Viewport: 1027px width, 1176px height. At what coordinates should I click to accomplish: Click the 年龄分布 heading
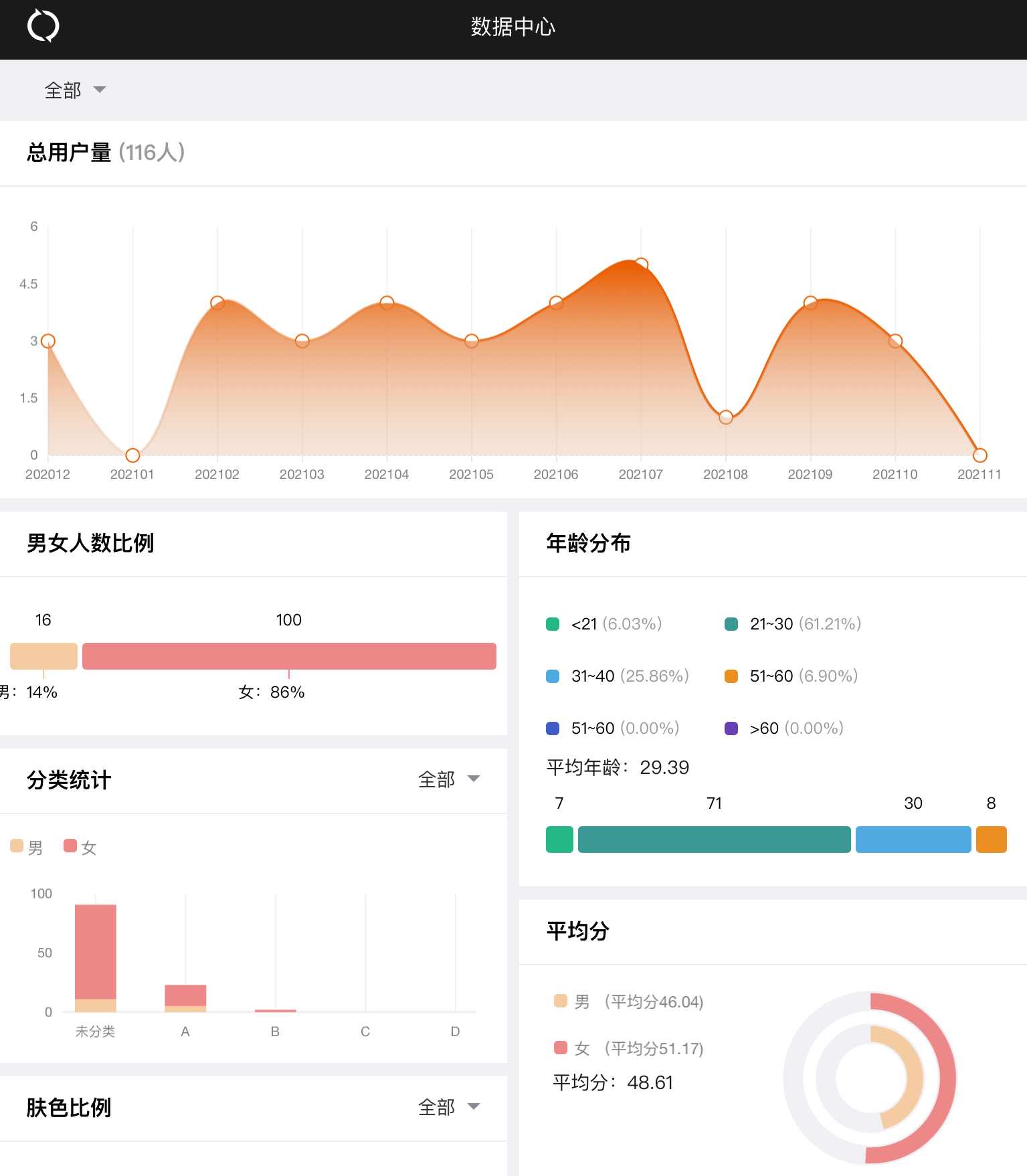[x=588, y=543]
